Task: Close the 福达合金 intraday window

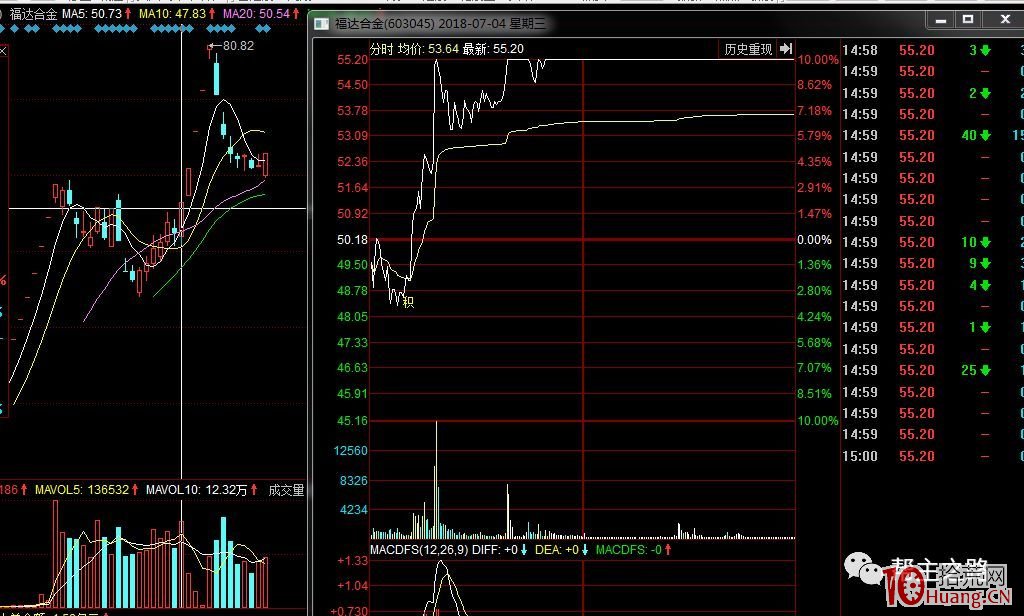Action: click(x=1005, y=20)
